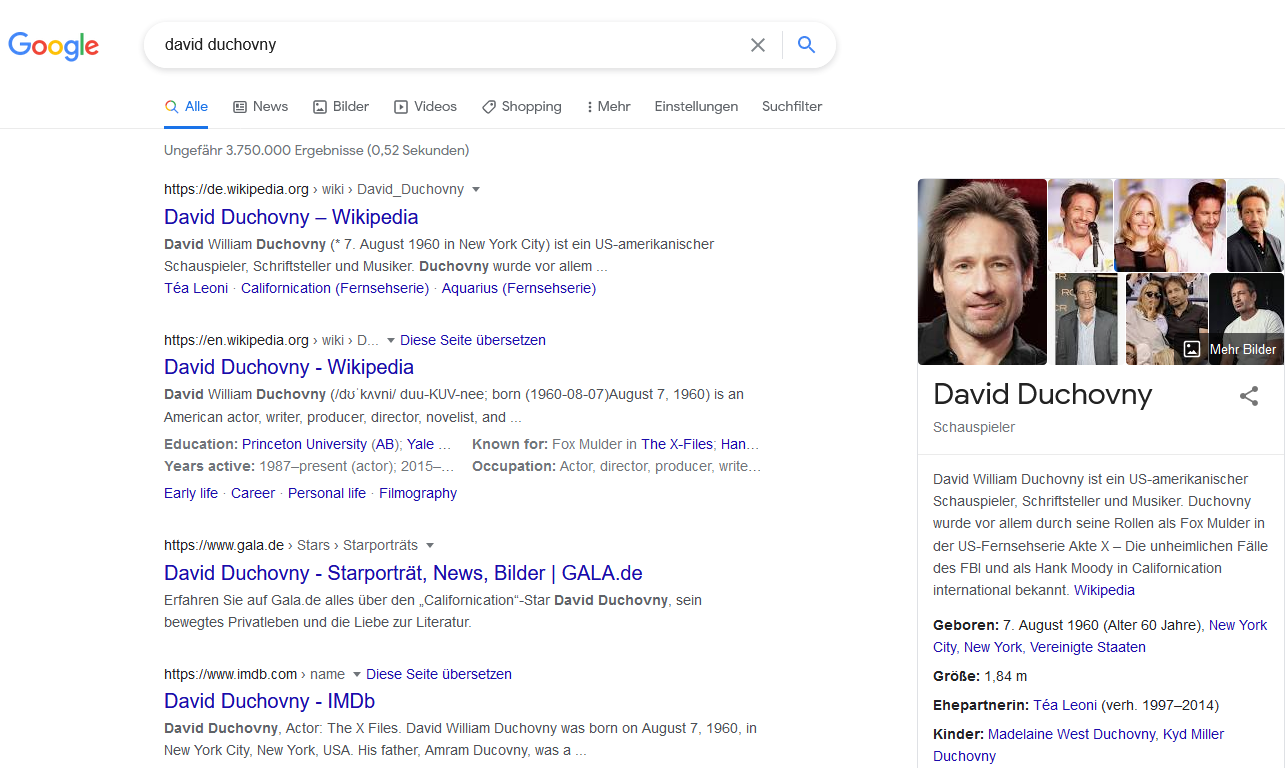
Task: Follow the Téa Leoni sitelink under Wikipedia
Action: [x=196, y=288]
